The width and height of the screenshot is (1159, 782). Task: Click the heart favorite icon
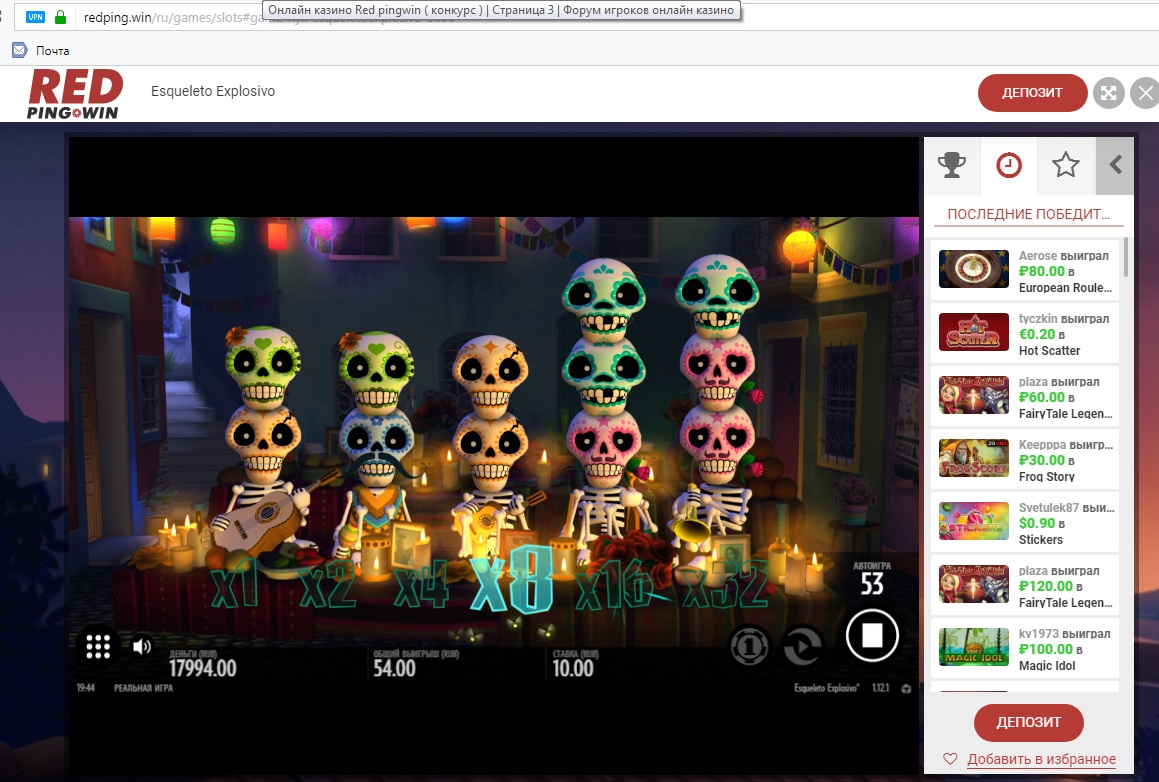(x=951, y=759)
